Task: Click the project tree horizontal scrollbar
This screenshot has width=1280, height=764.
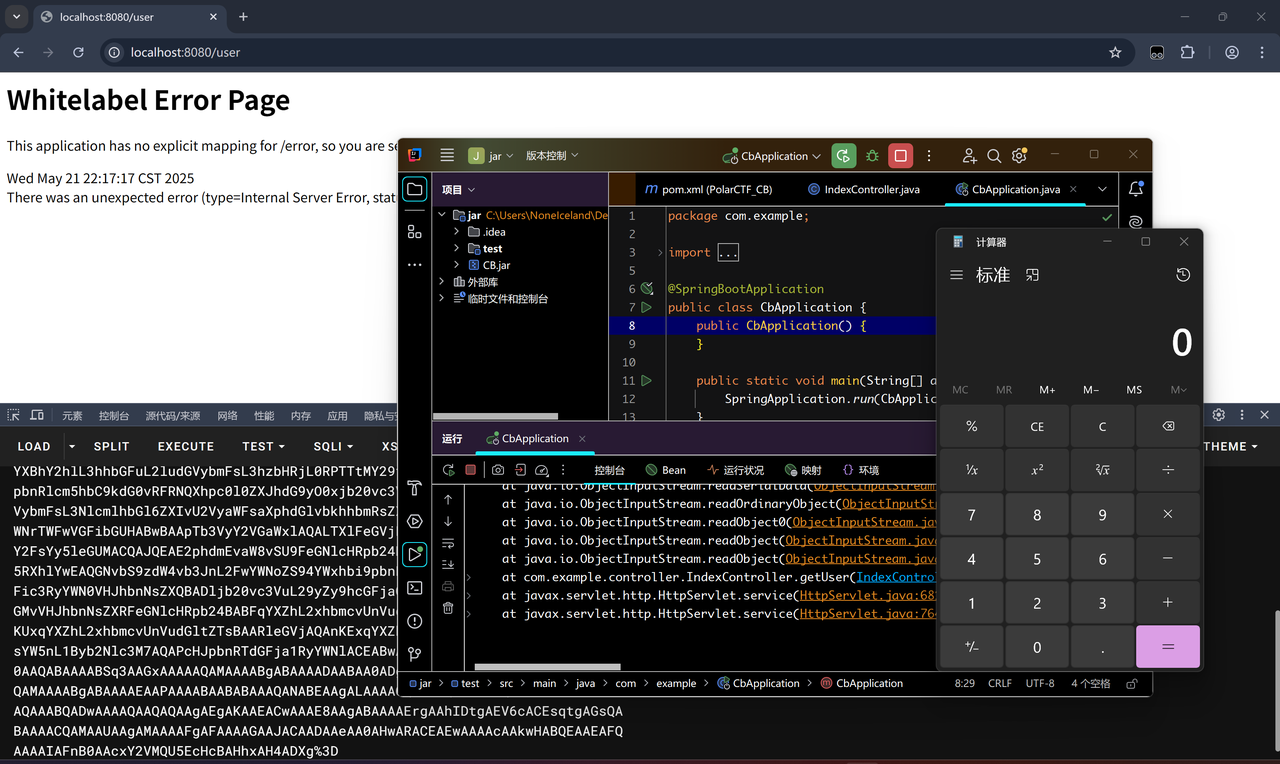Action: point(495,416)
